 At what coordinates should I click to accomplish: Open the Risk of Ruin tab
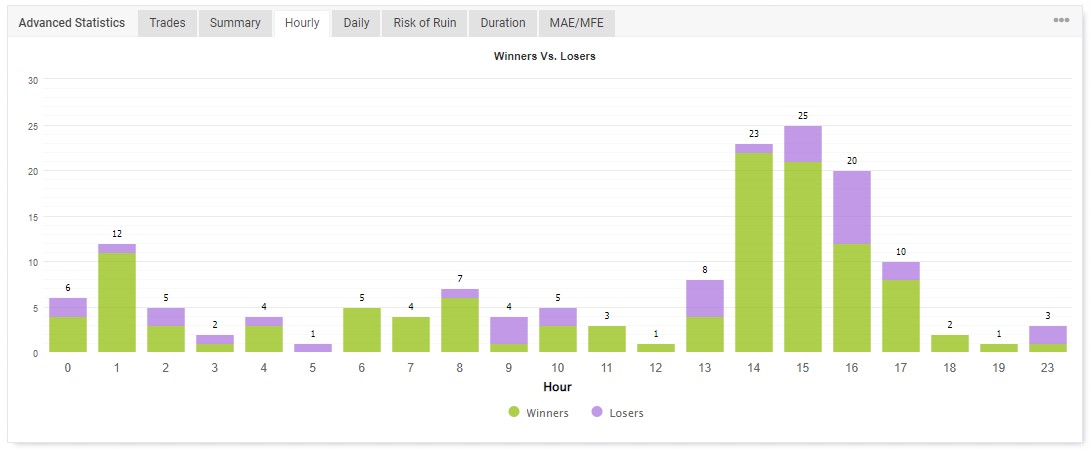(x=425, y=23)
